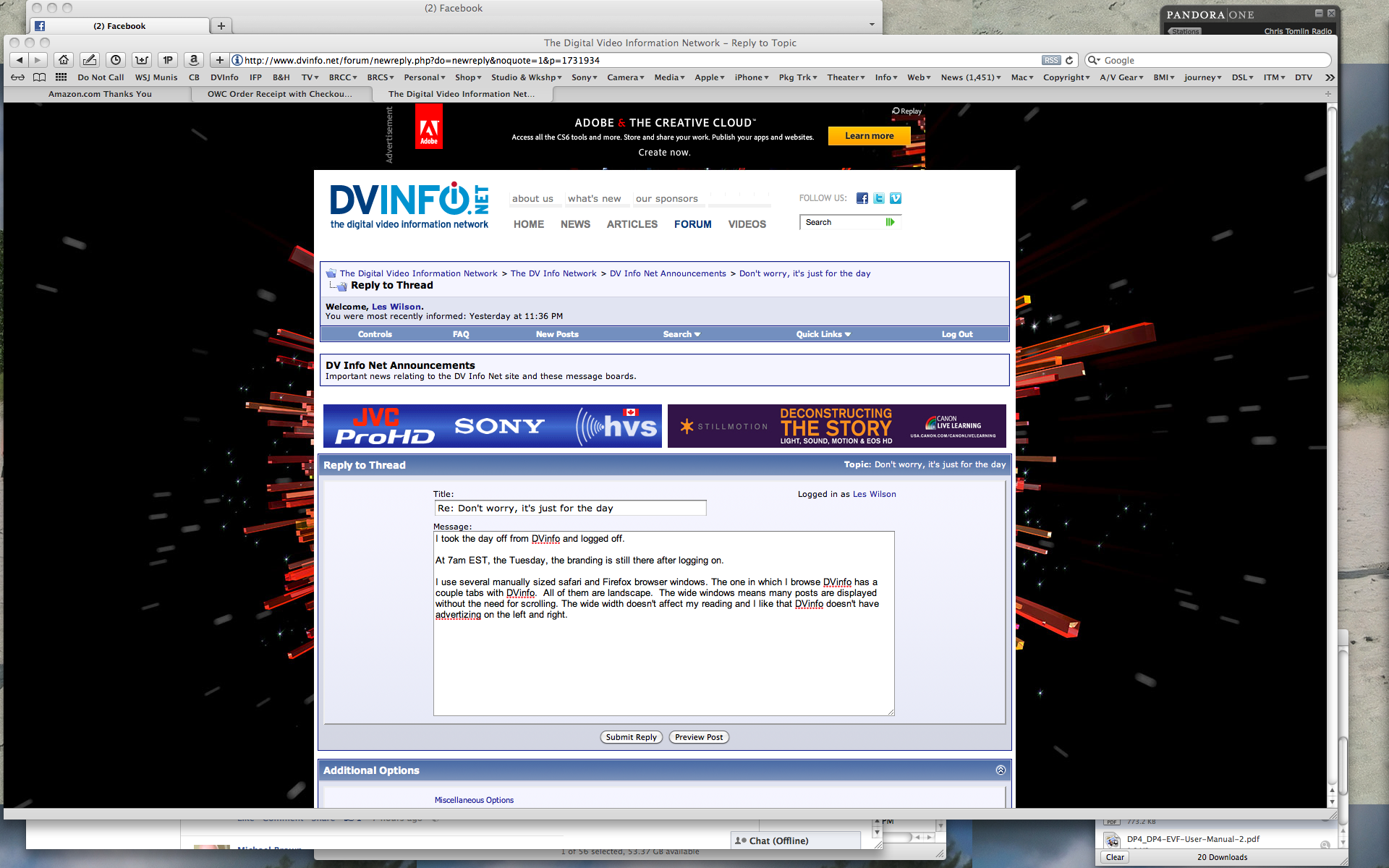Switch to Amazon.com Thanks You tab
Screen dimensions: 1389x868
click(100, 94)
